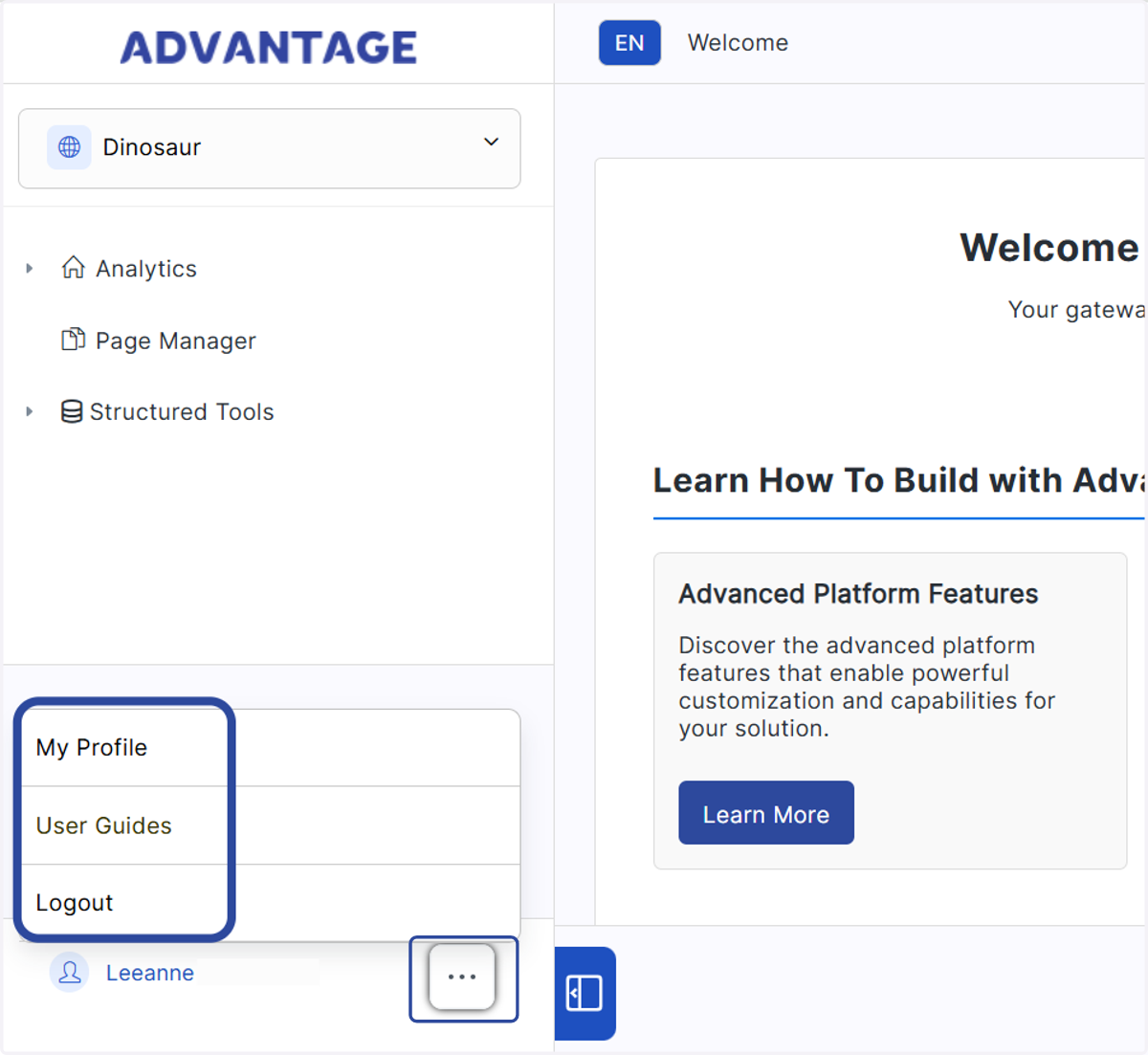Click the user avatar icon
The height and width of the screenshot is (1055, 1148).
tap(70, 973)
